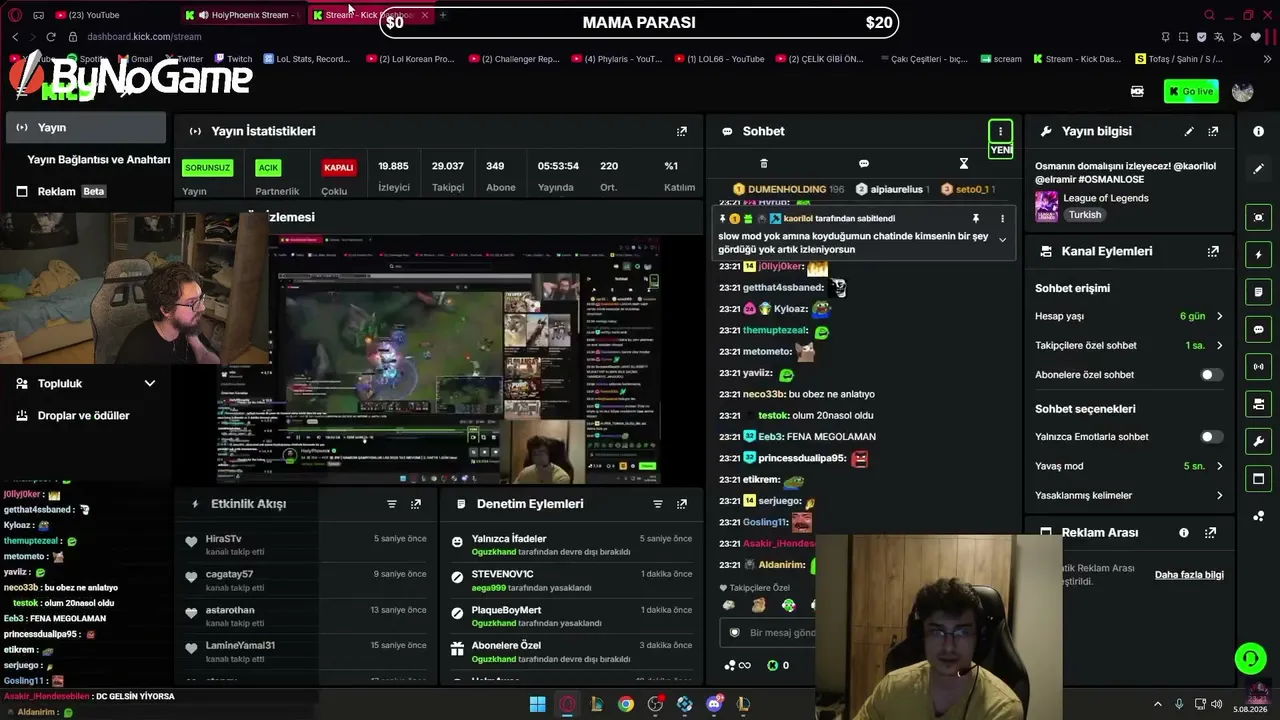Expand the pinned chat message
The height and width of the screenshot is (720, 1280).
[1002, 240]
